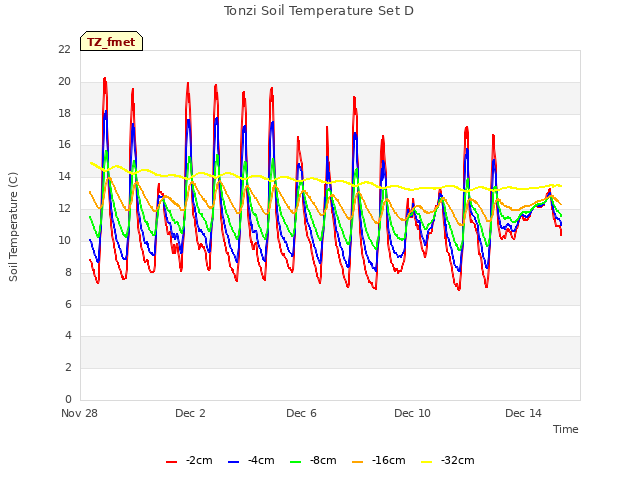The height and width of the screenshot is (480, 640).
Task: Select the -32cm legend label
Action: (458, 460)
